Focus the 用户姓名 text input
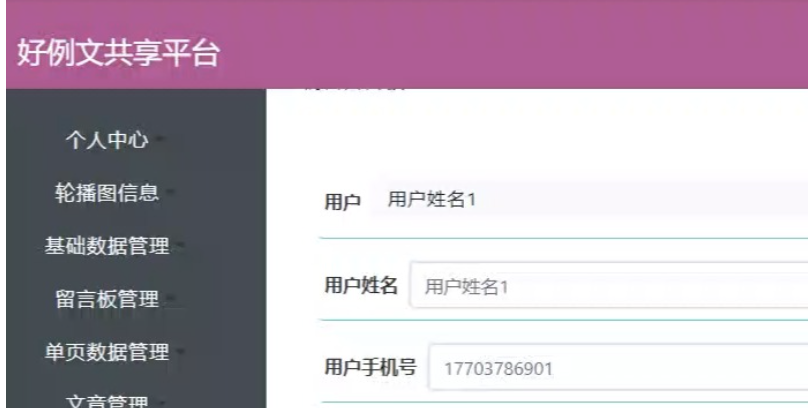 point(609,285)
